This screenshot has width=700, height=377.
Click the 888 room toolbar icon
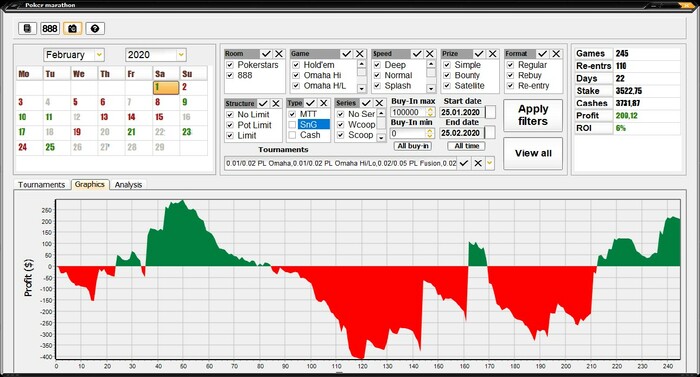tap(50, 29)
